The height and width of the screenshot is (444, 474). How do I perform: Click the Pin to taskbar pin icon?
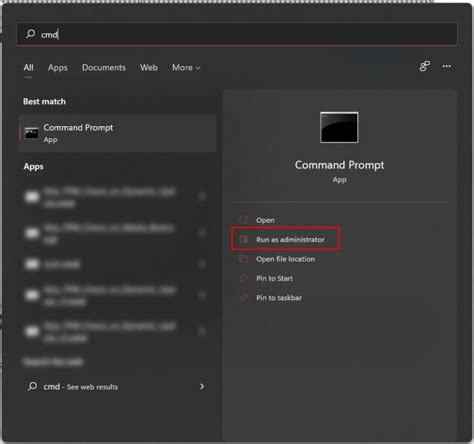tap(244, 297)
